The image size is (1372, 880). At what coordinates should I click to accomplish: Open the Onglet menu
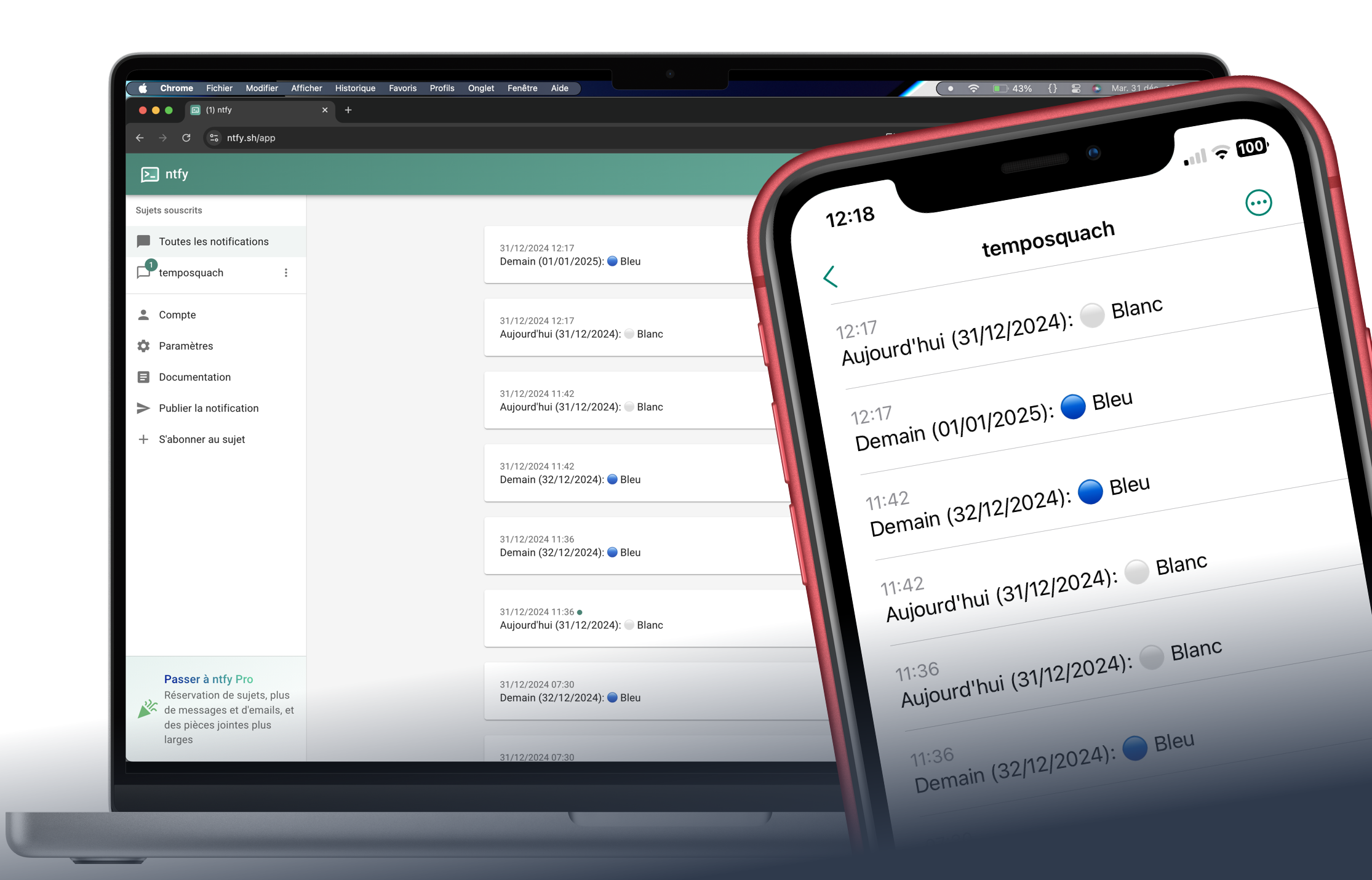click(x=481, y=88)
